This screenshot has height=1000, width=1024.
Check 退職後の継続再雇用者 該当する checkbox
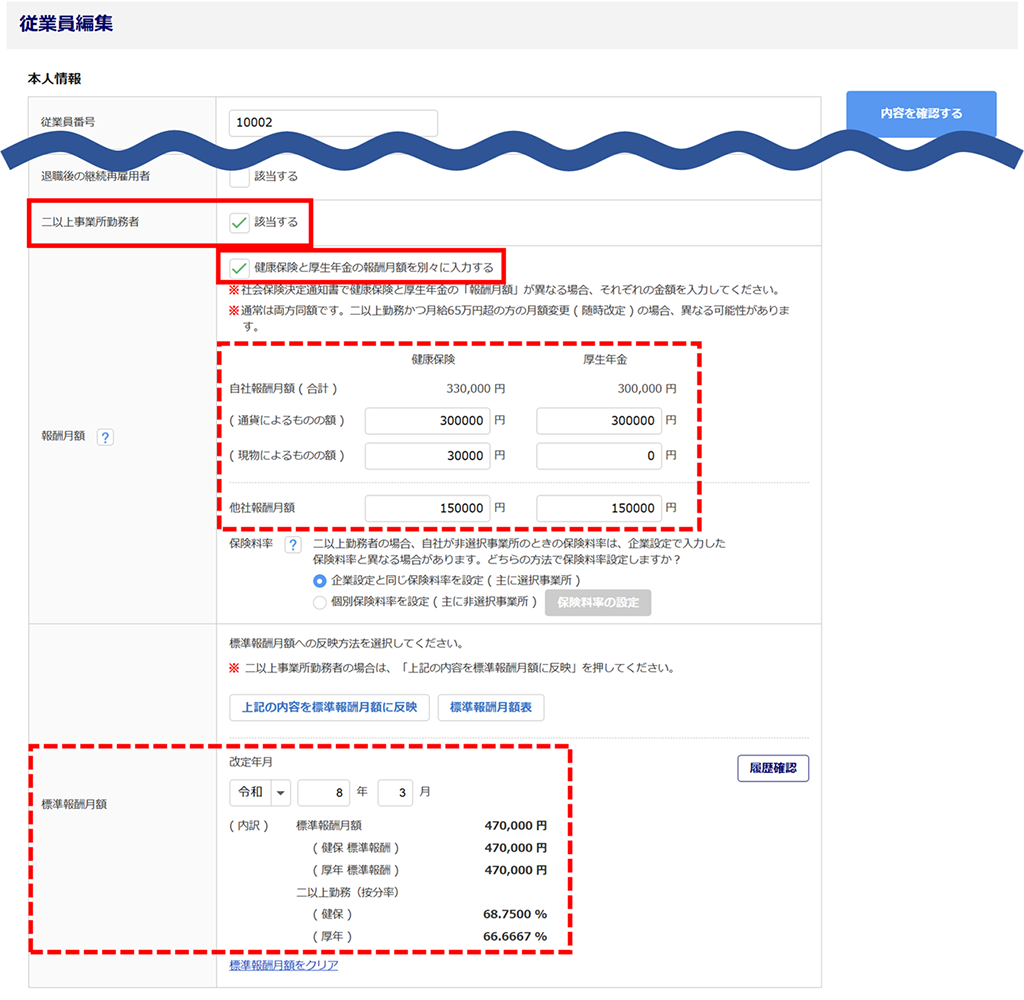(x=239, y=177)
